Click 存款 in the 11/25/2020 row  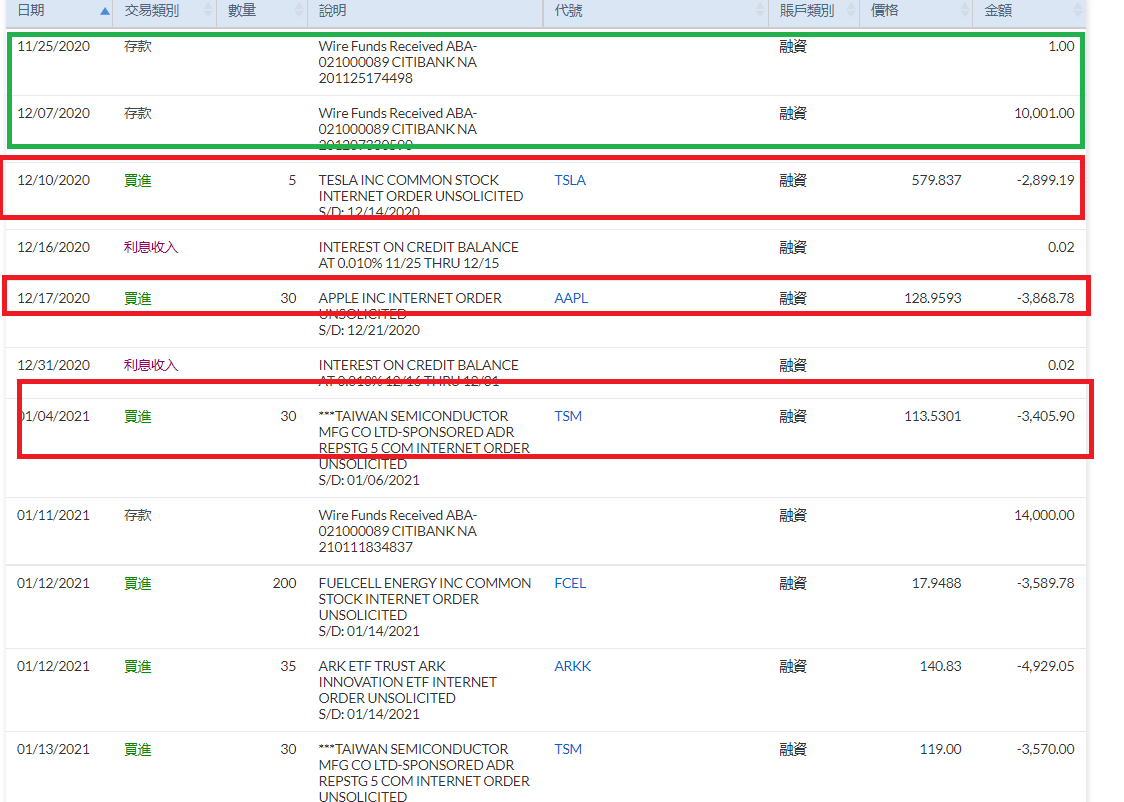click(138, 47)
